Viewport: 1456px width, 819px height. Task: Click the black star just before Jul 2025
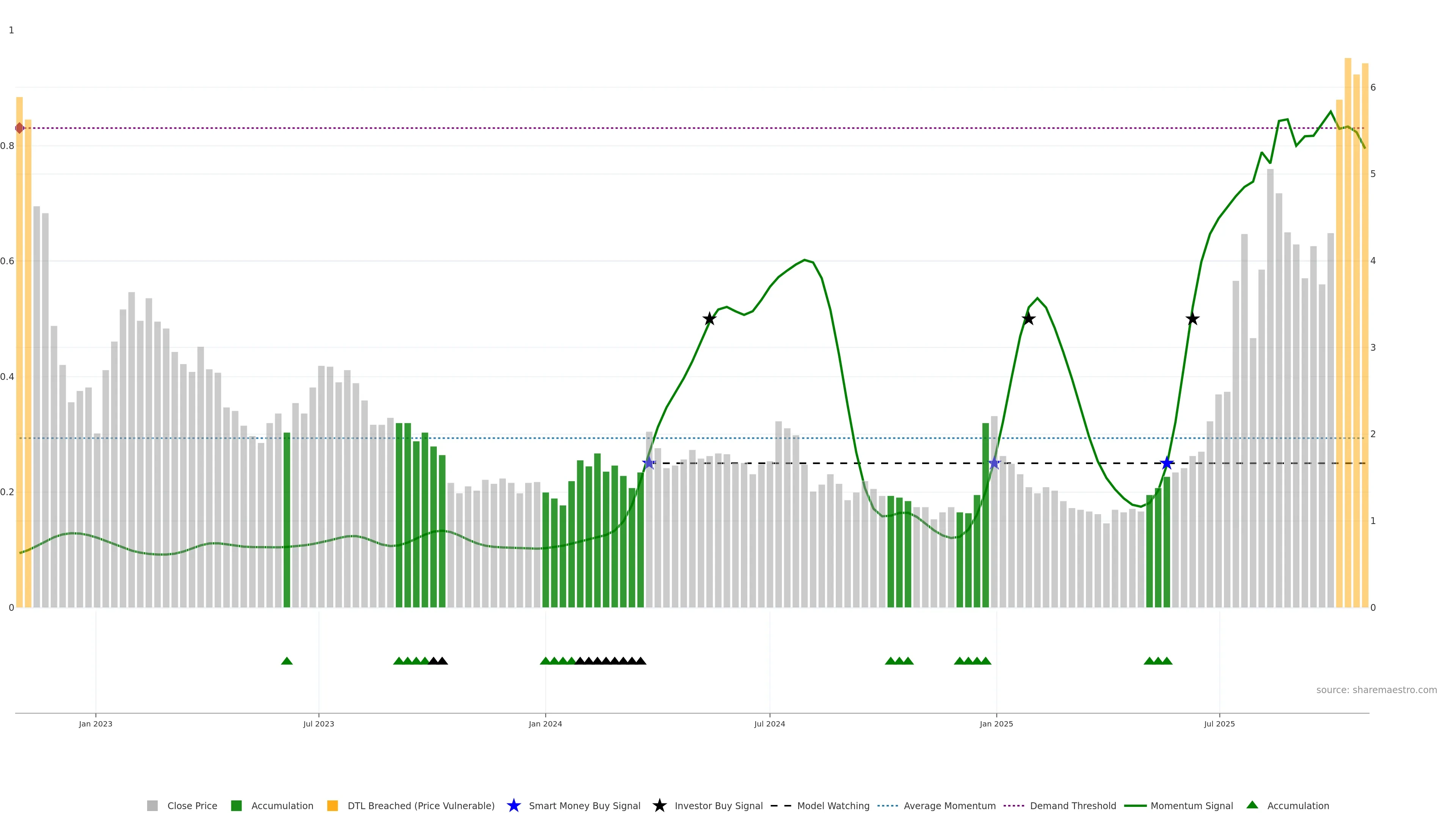1192,319
